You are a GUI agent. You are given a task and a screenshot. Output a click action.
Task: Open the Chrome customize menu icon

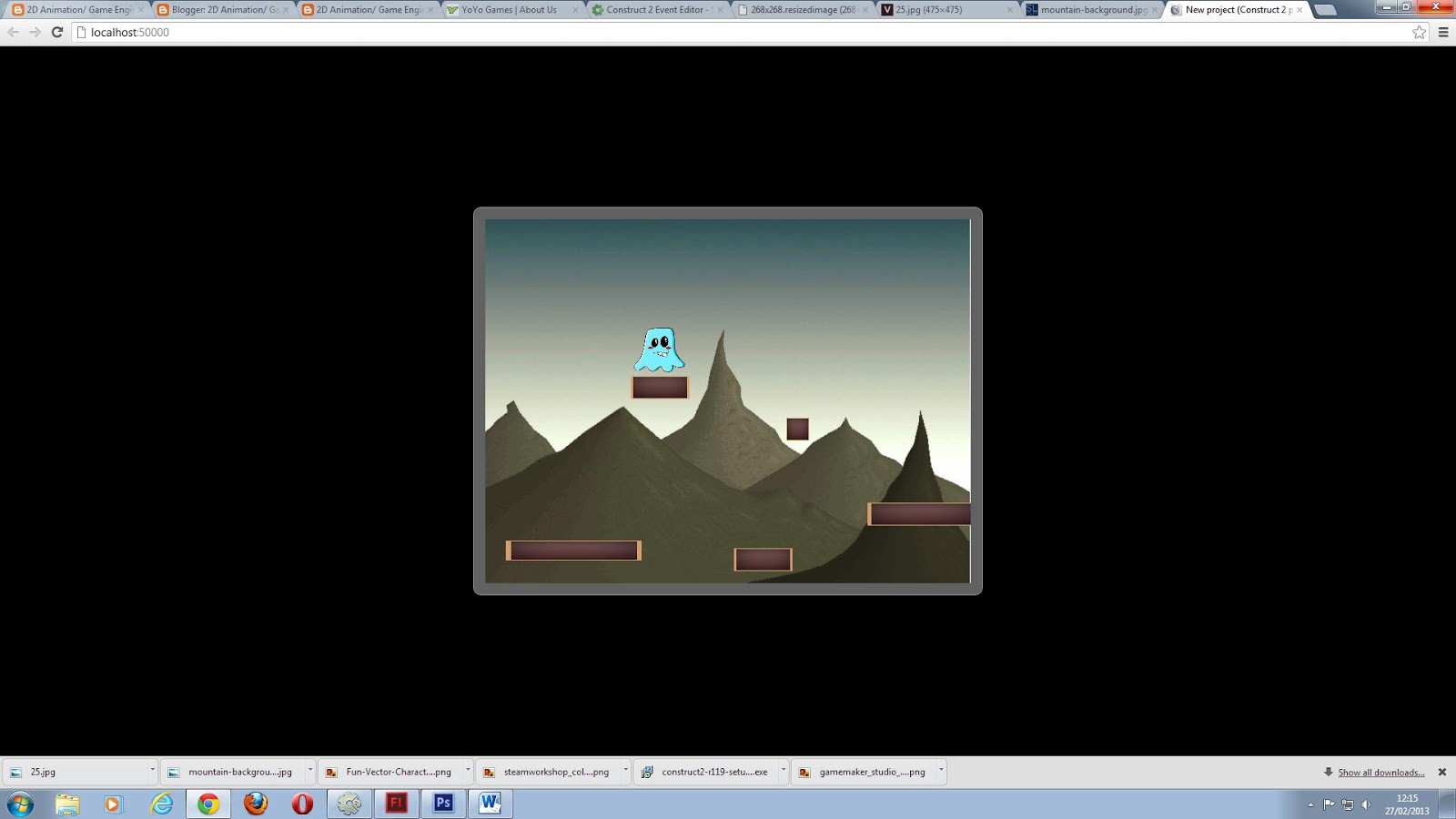[x=1444, y=32]
